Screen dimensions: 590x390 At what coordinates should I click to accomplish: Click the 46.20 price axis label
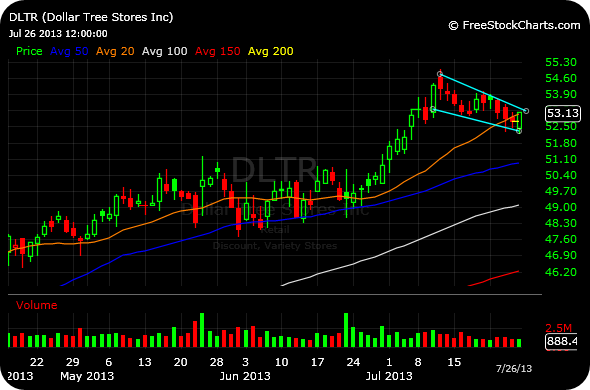click(x=561, y=272)
